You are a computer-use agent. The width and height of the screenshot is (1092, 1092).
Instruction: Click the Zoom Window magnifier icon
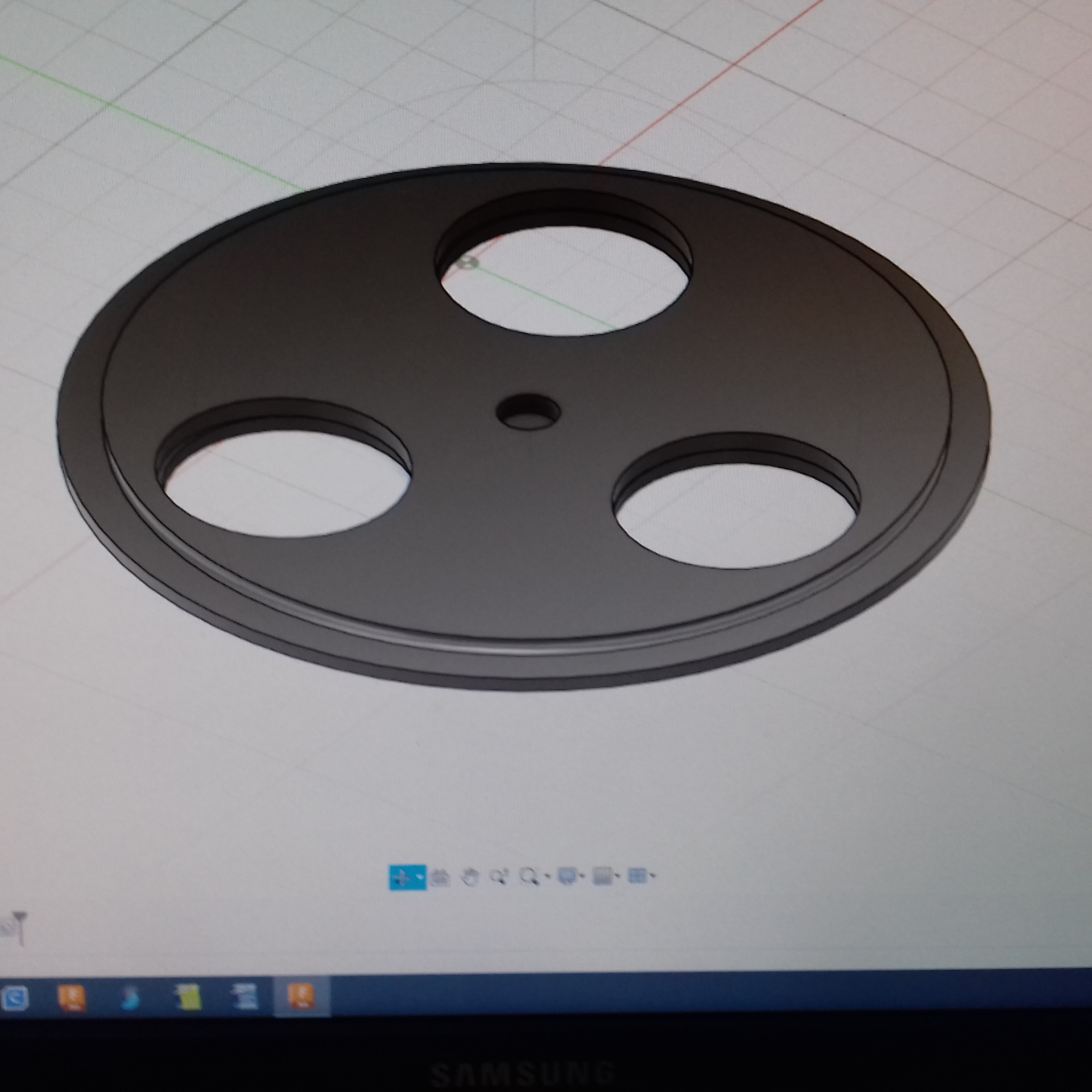pos(529,877)
